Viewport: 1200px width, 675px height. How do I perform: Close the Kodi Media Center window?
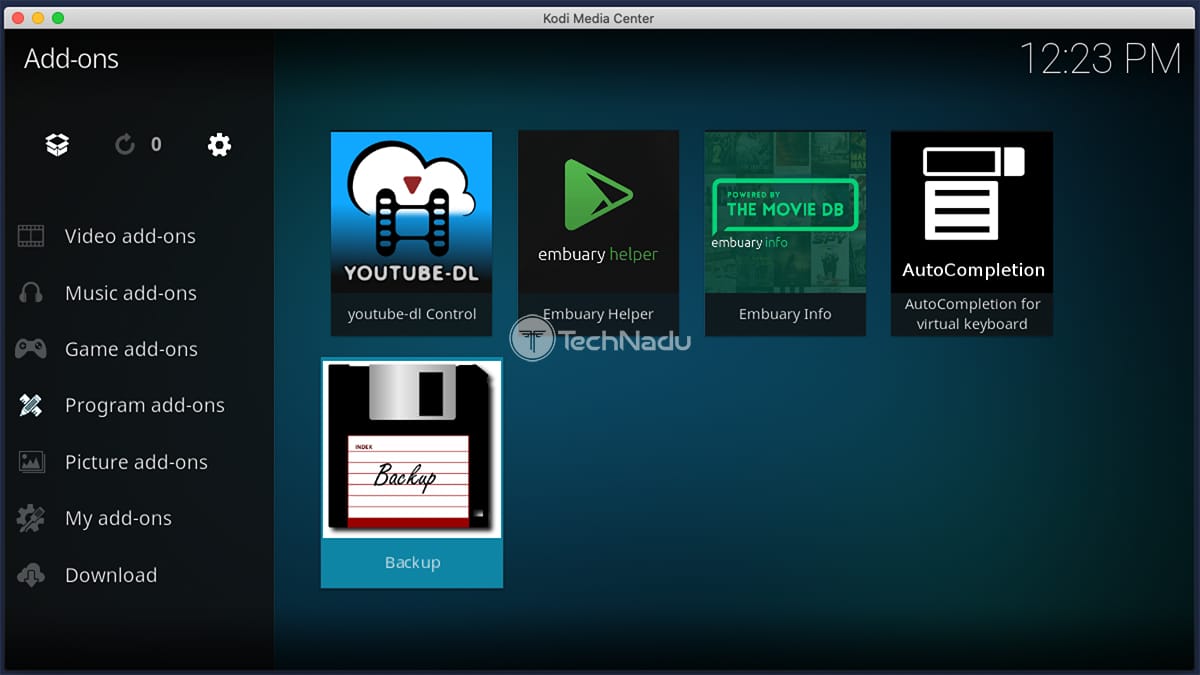(x=18, y=18)
